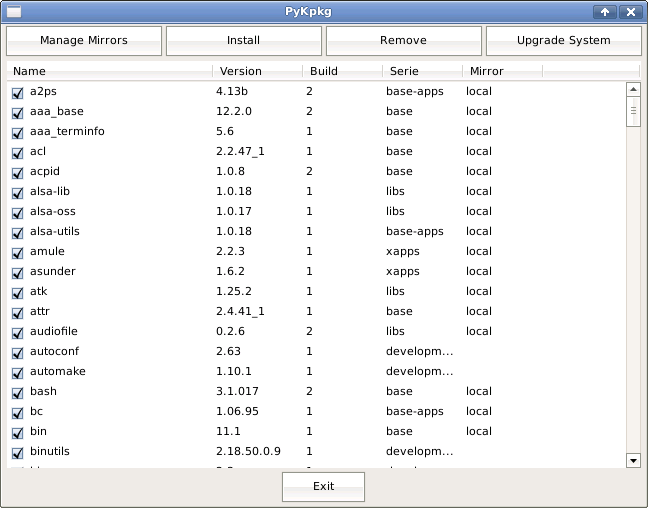Click the vertical scrollbar thumb

[x=633, y=111]
